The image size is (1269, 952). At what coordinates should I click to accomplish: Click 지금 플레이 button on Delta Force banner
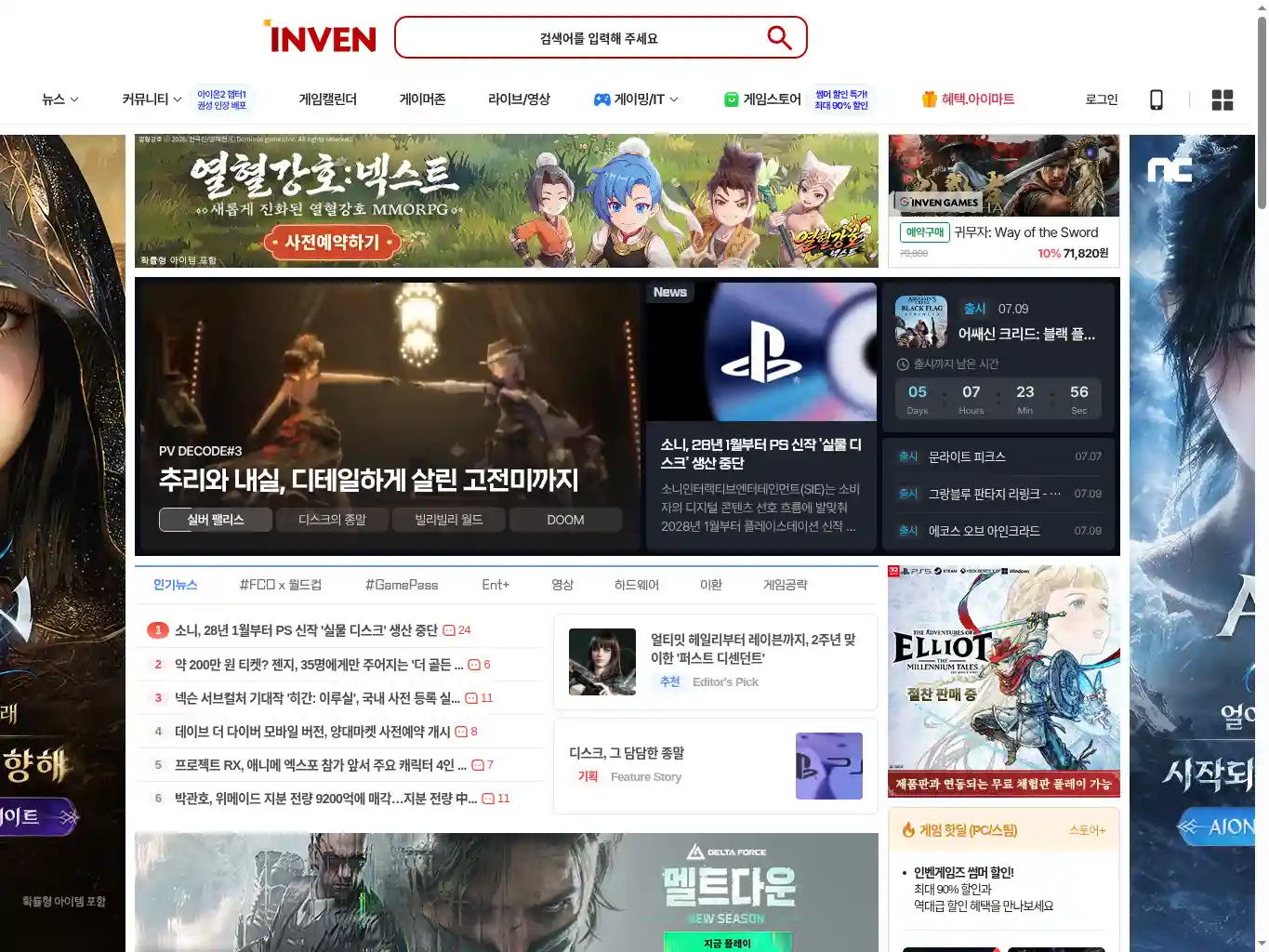(727, 943)
